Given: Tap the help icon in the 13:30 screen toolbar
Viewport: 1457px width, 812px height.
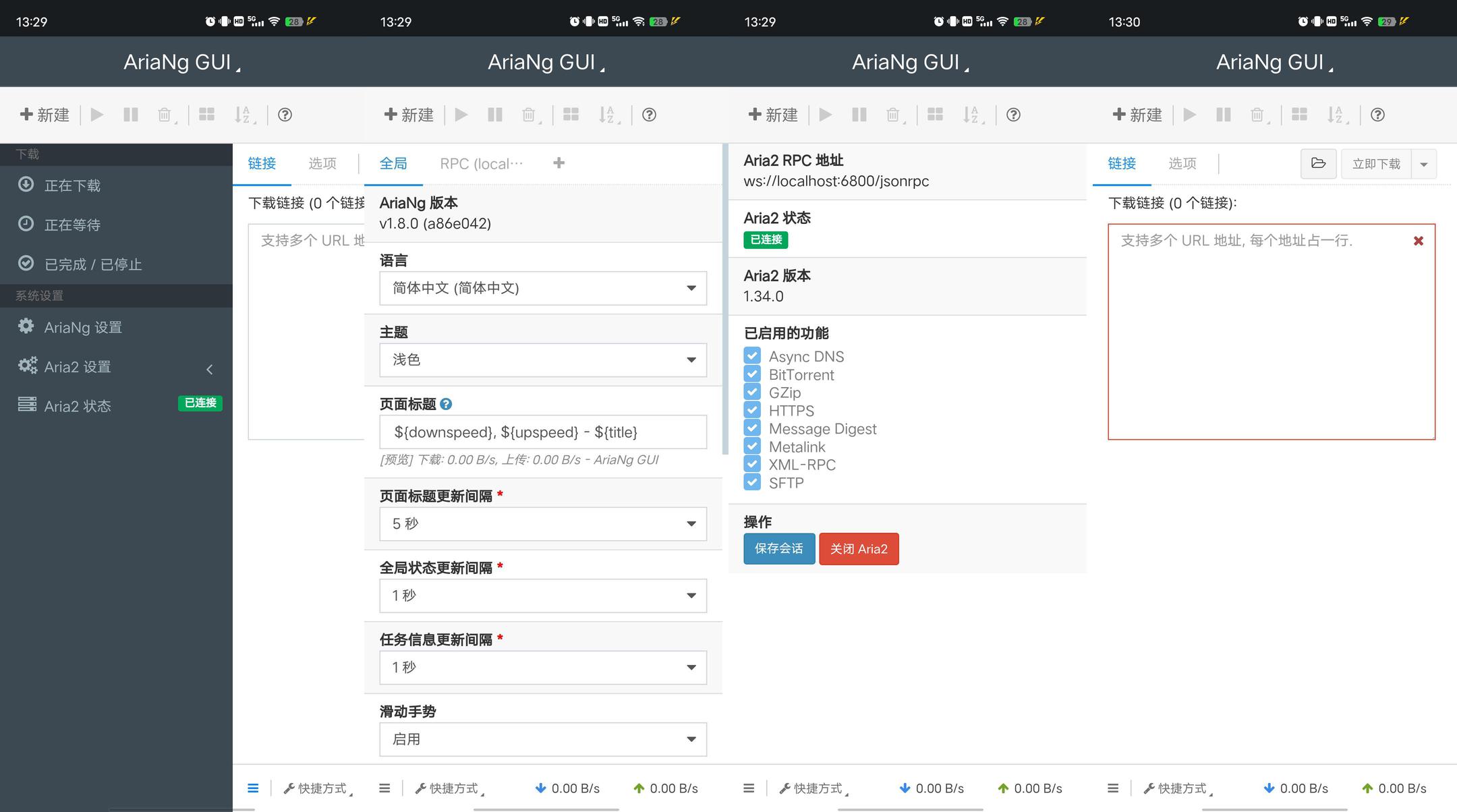Looking at the screenshot, I should tap(1377, 115).
